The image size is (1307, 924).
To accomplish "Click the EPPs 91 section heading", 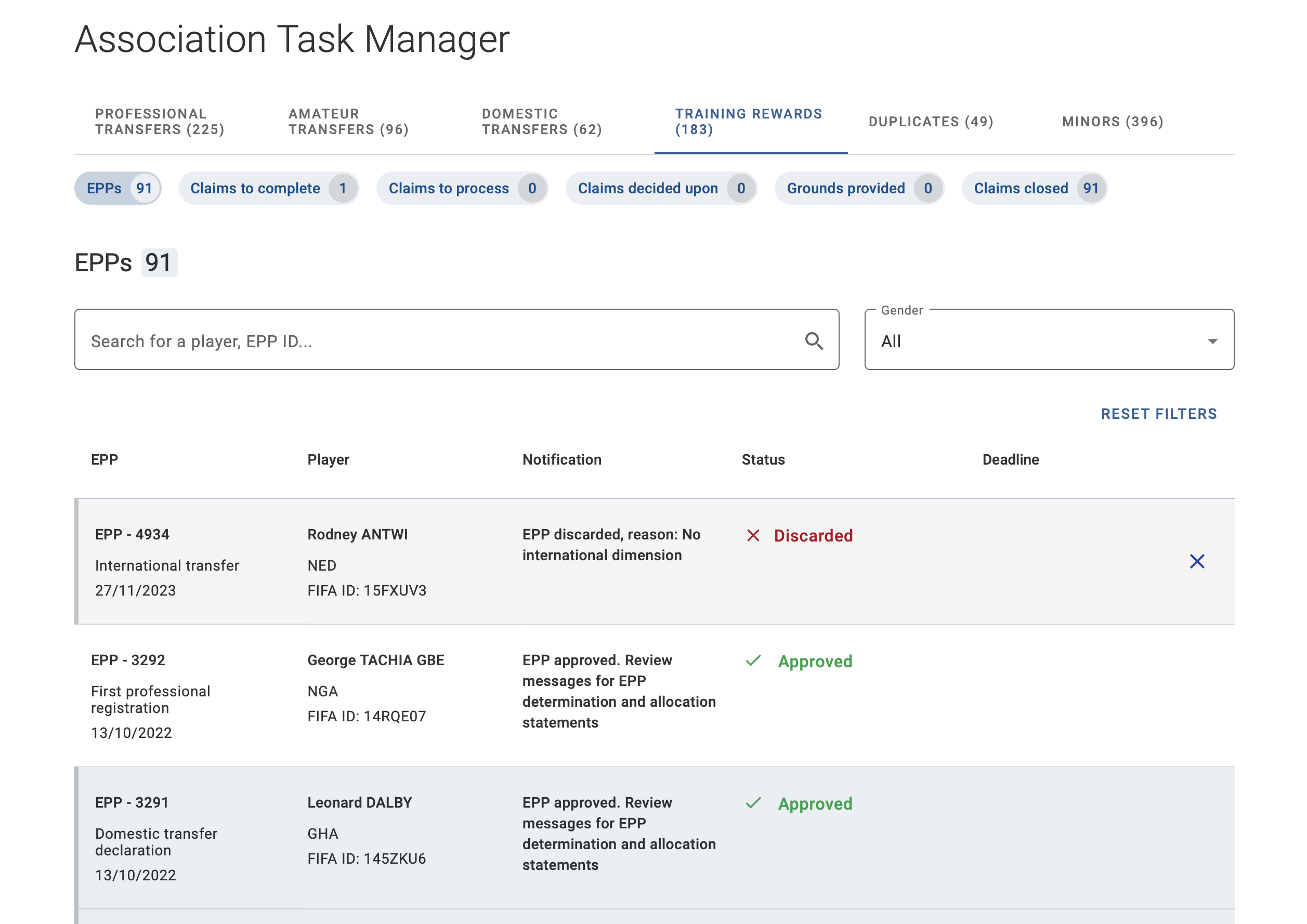I will click(x=126, y=263).
